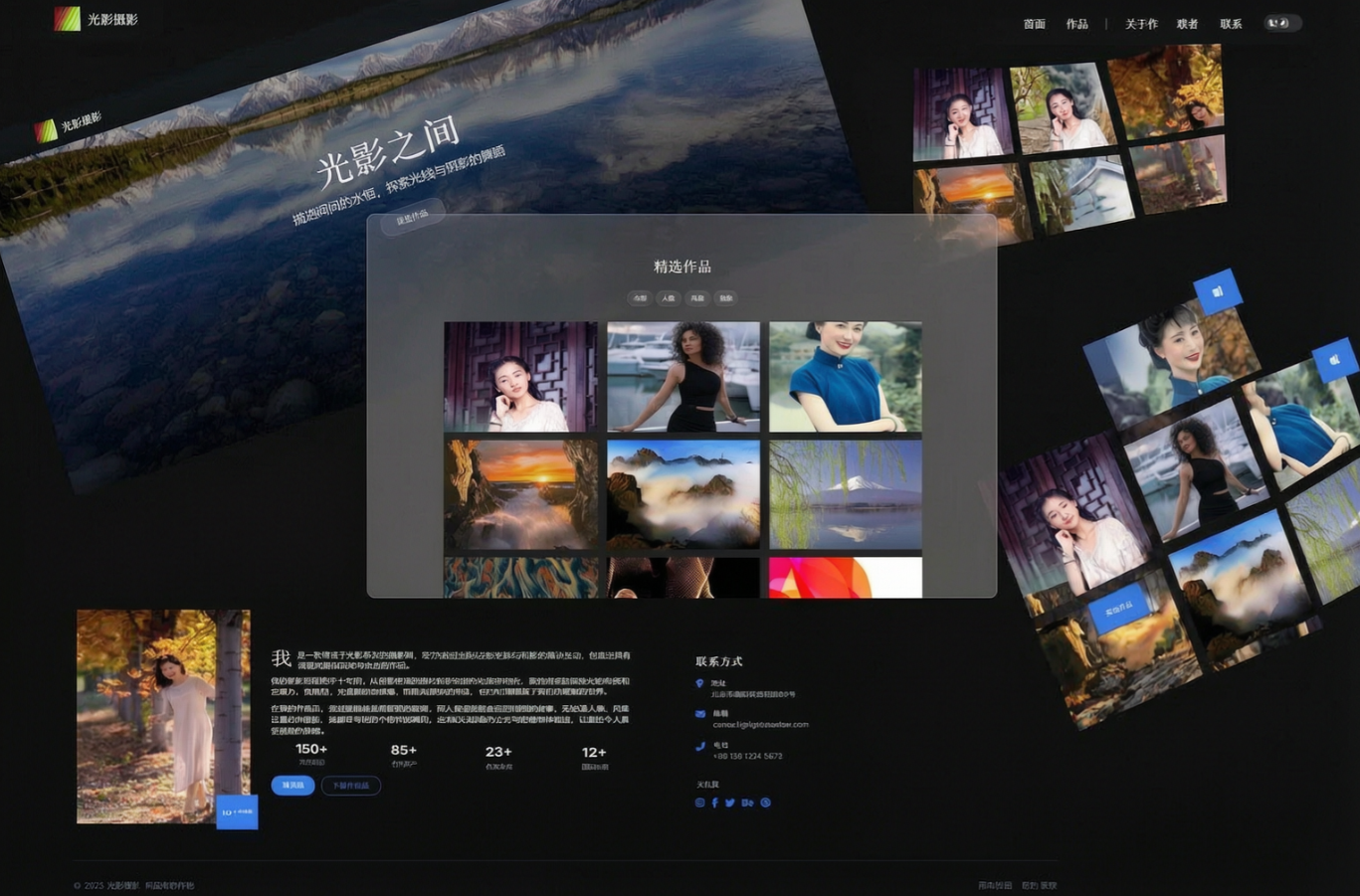Open 联系 in the top navigation

[x=1231, y=24]
